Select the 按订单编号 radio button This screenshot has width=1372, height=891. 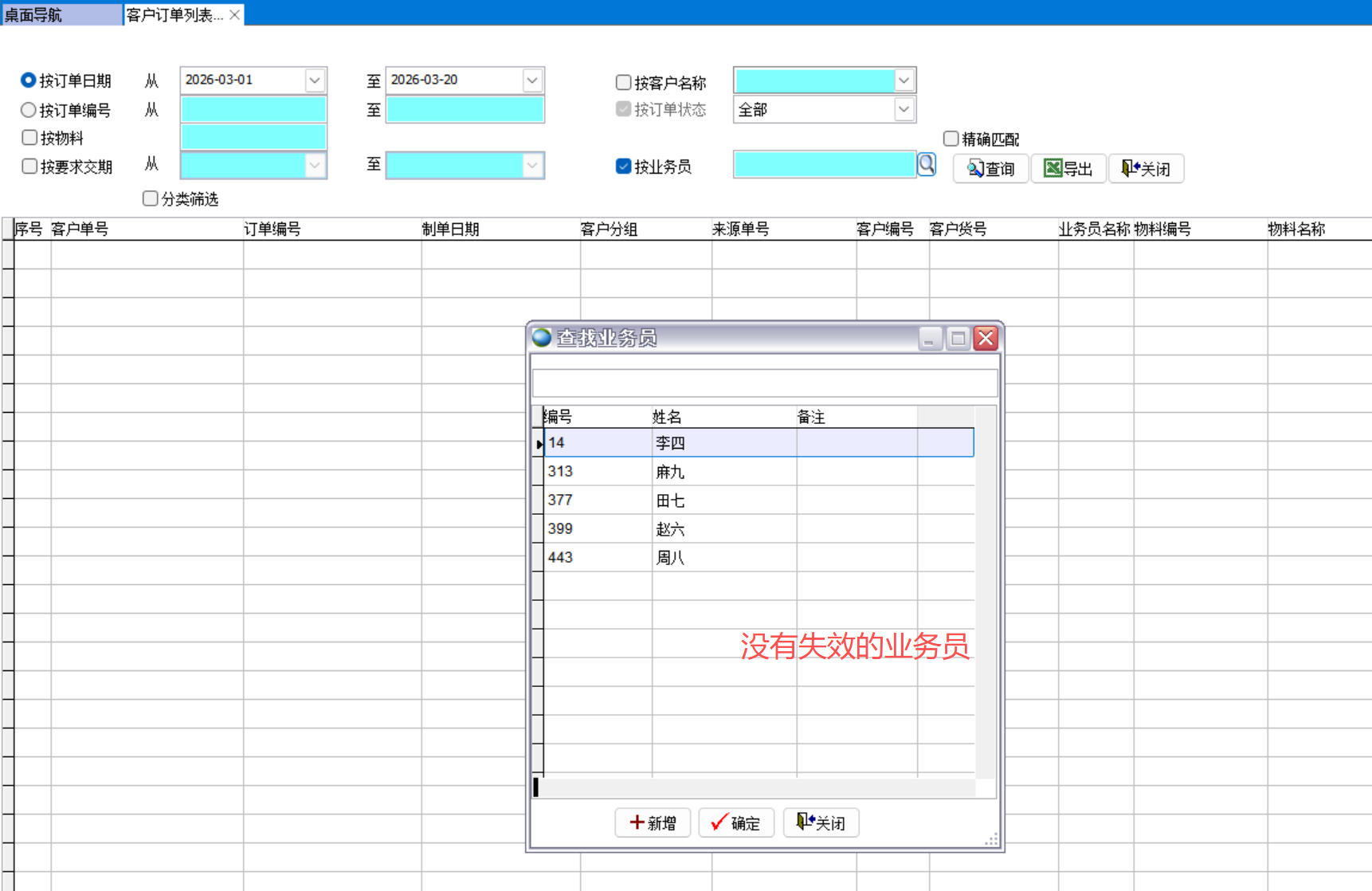pos(29,110)
